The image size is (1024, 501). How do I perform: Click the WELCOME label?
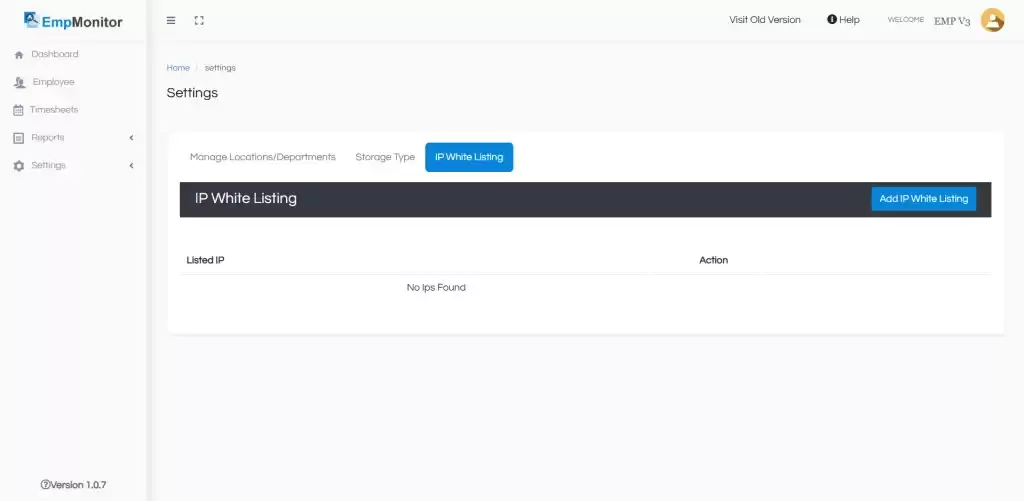905,20
